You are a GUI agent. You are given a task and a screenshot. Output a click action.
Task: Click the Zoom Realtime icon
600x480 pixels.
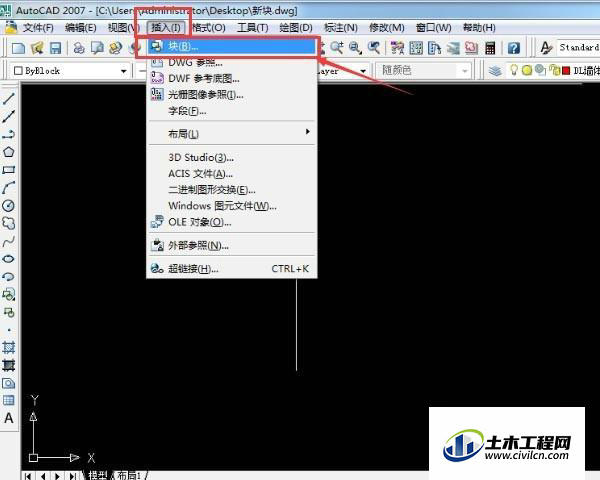337,48
